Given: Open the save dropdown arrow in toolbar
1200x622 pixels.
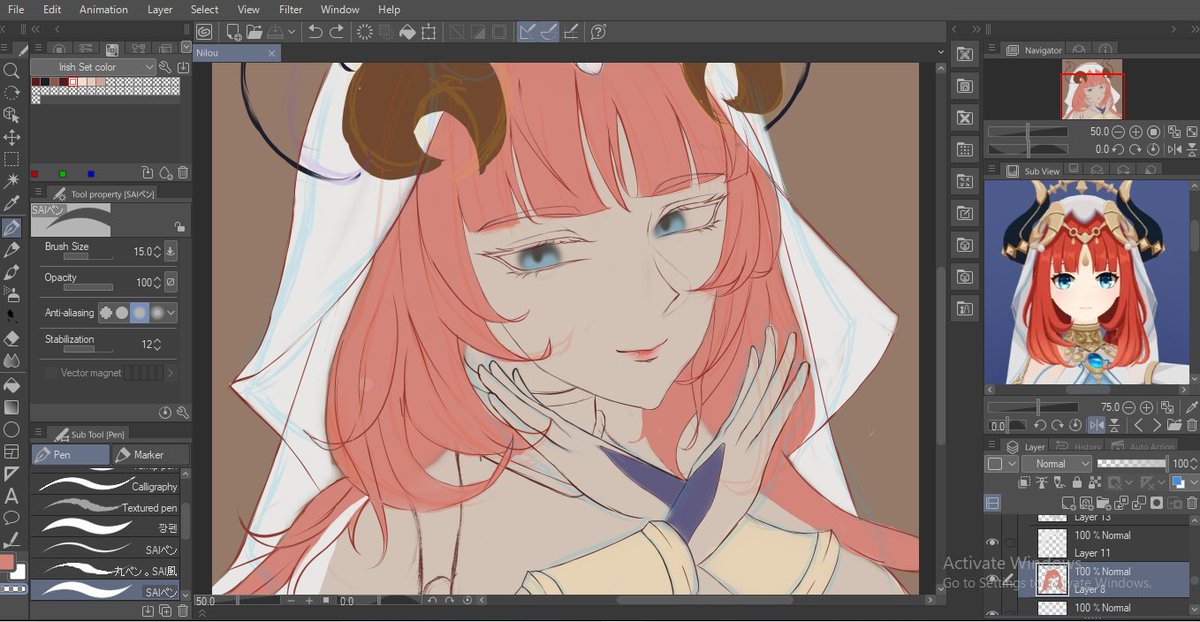Looking at the screenshot, I should (291, 32).
